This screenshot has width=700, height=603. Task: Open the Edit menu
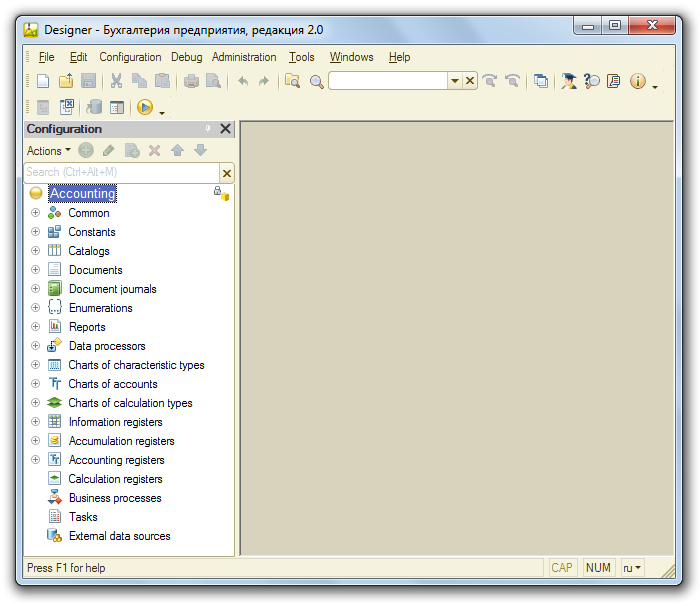79,57
